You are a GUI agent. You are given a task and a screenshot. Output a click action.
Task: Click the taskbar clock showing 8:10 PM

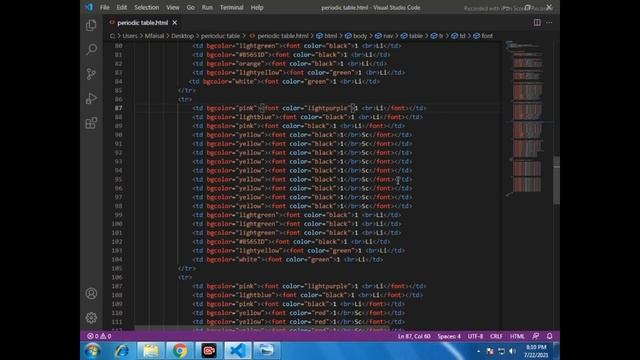coord(536,351)
